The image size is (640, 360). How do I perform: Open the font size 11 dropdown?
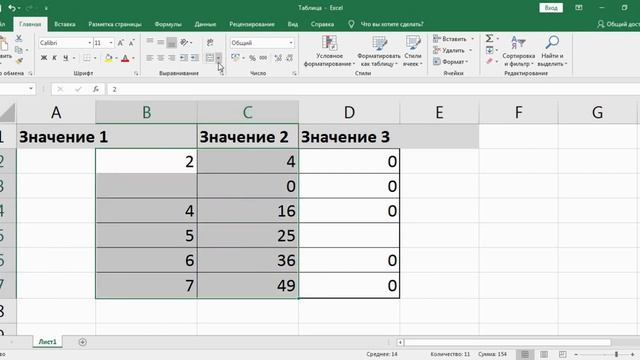111,43
